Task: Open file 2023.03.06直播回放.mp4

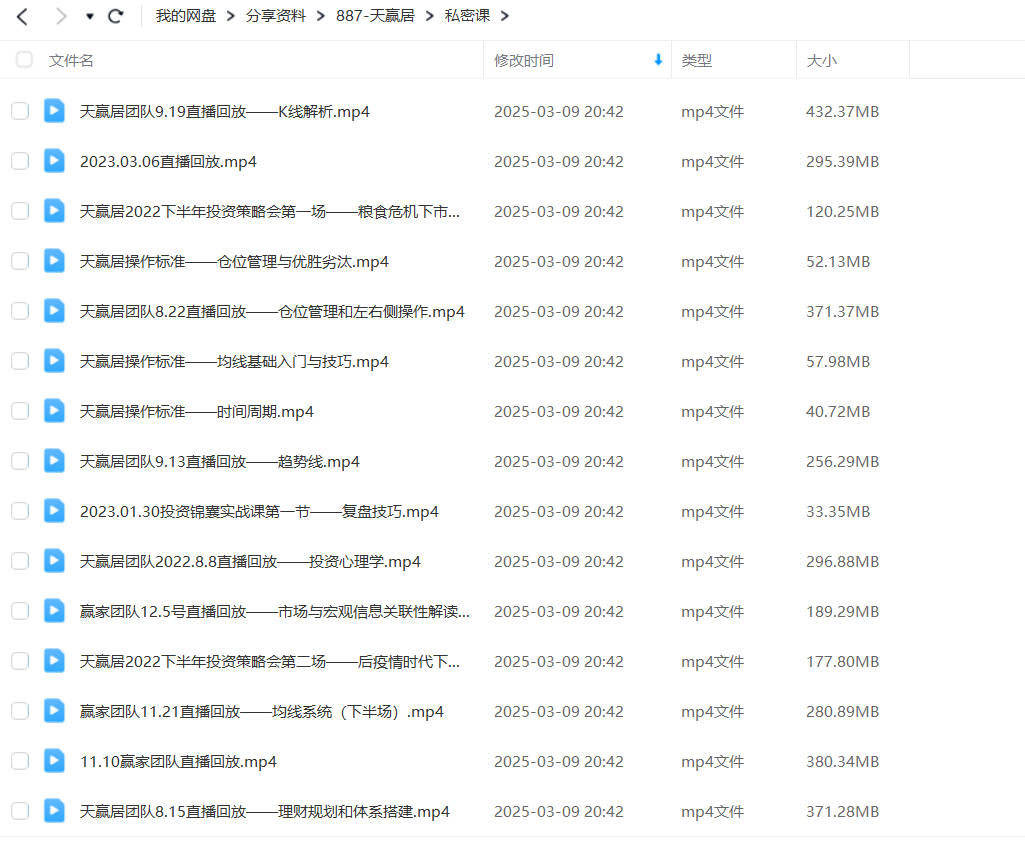Action: click(168, 162)
